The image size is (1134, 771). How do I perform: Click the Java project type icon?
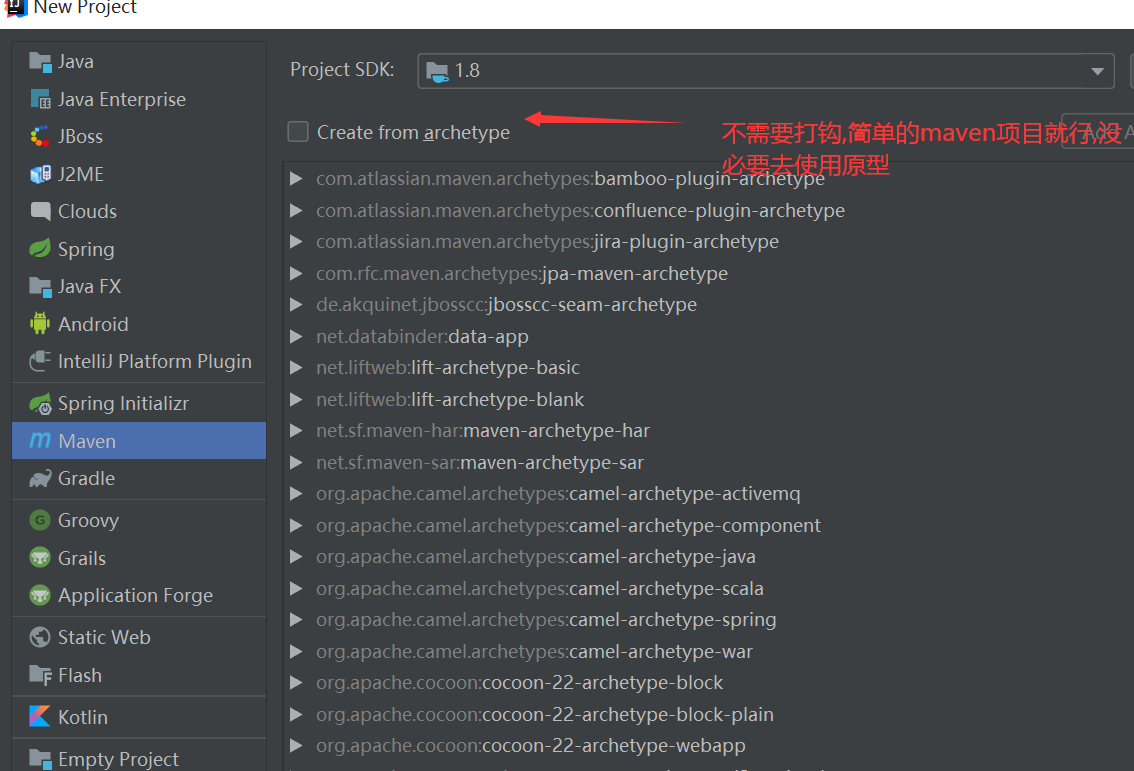40,62
